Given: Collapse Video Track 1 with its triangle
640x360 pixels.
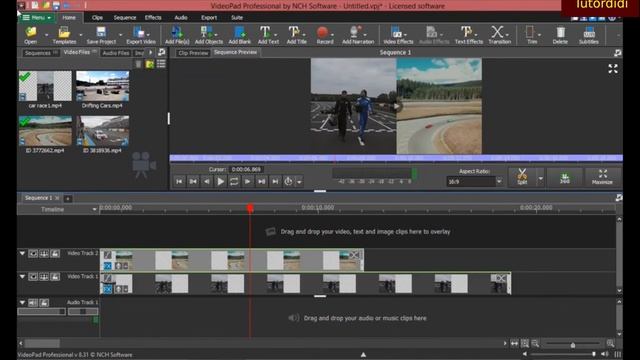Looking at the screenshot, I should pos(22,276).
